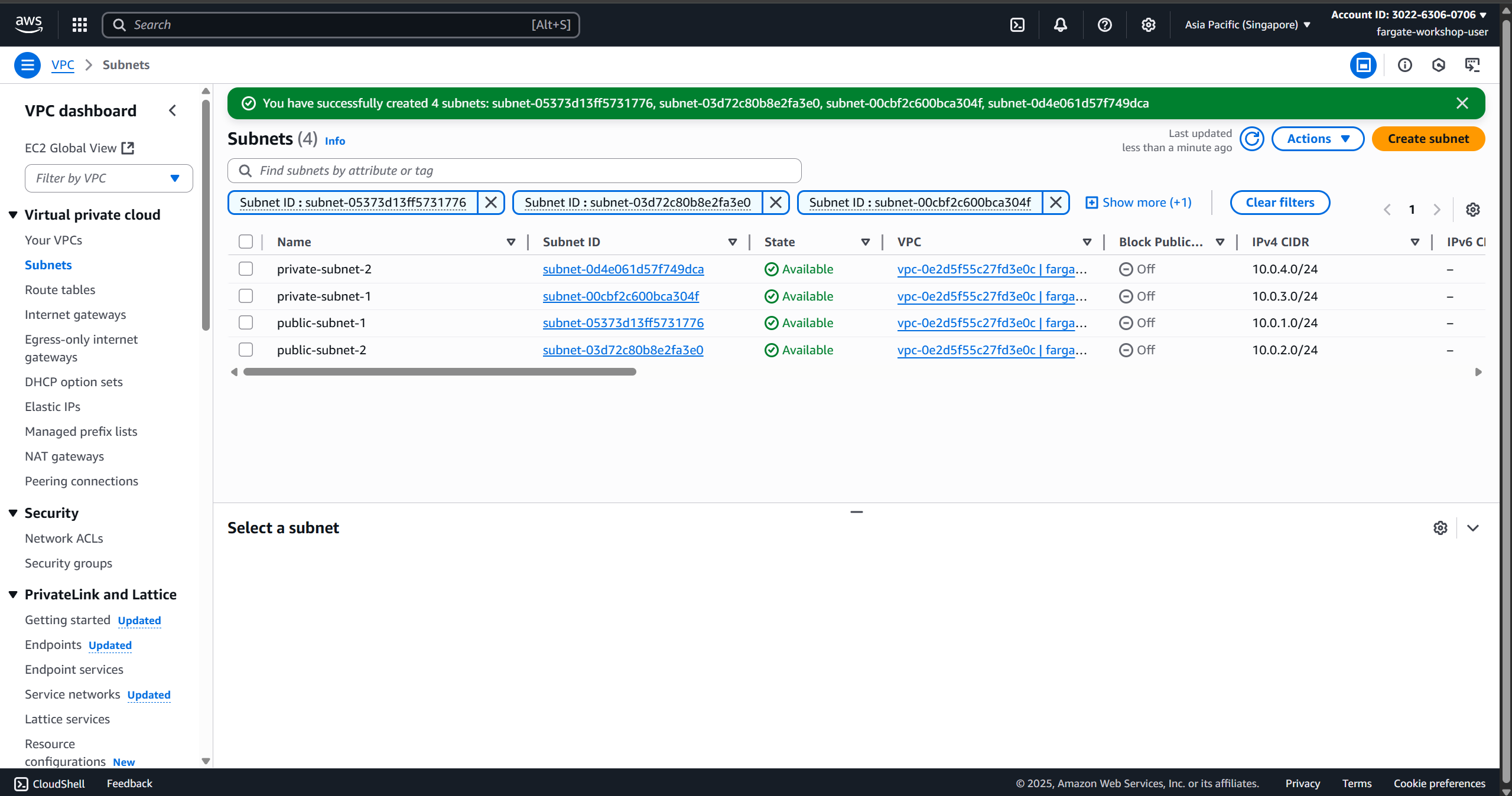Open the AWS home logo

(x=28, y=24)
